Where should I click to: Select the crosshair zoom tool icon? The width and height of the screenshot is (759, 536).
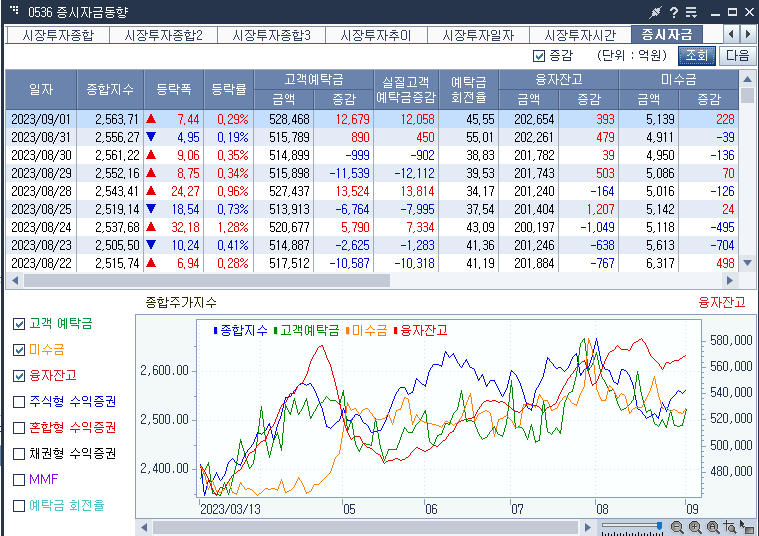pyautogui.click(x=730, y=527)
